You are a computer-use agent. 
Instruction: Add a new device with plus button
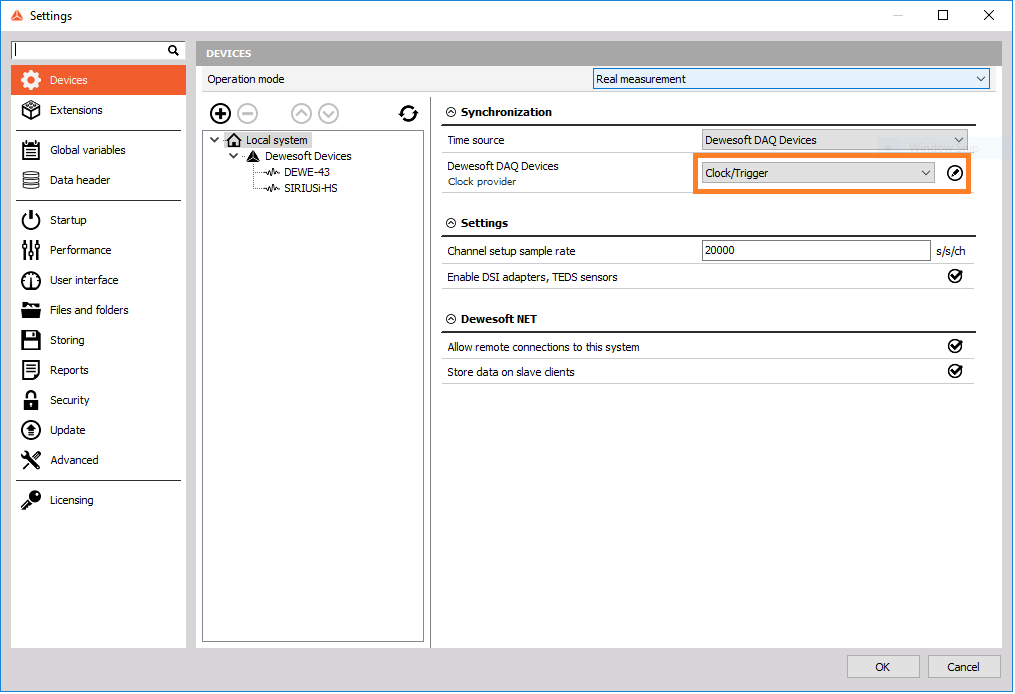pyautogui.click(x=220, y=114)
